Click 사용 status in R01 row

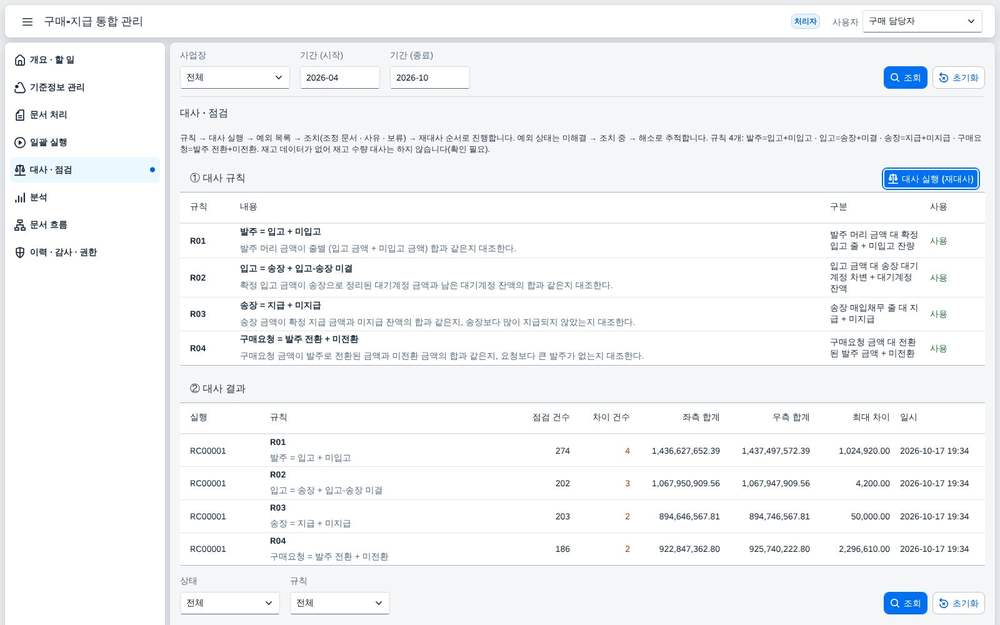click(938, 241)
